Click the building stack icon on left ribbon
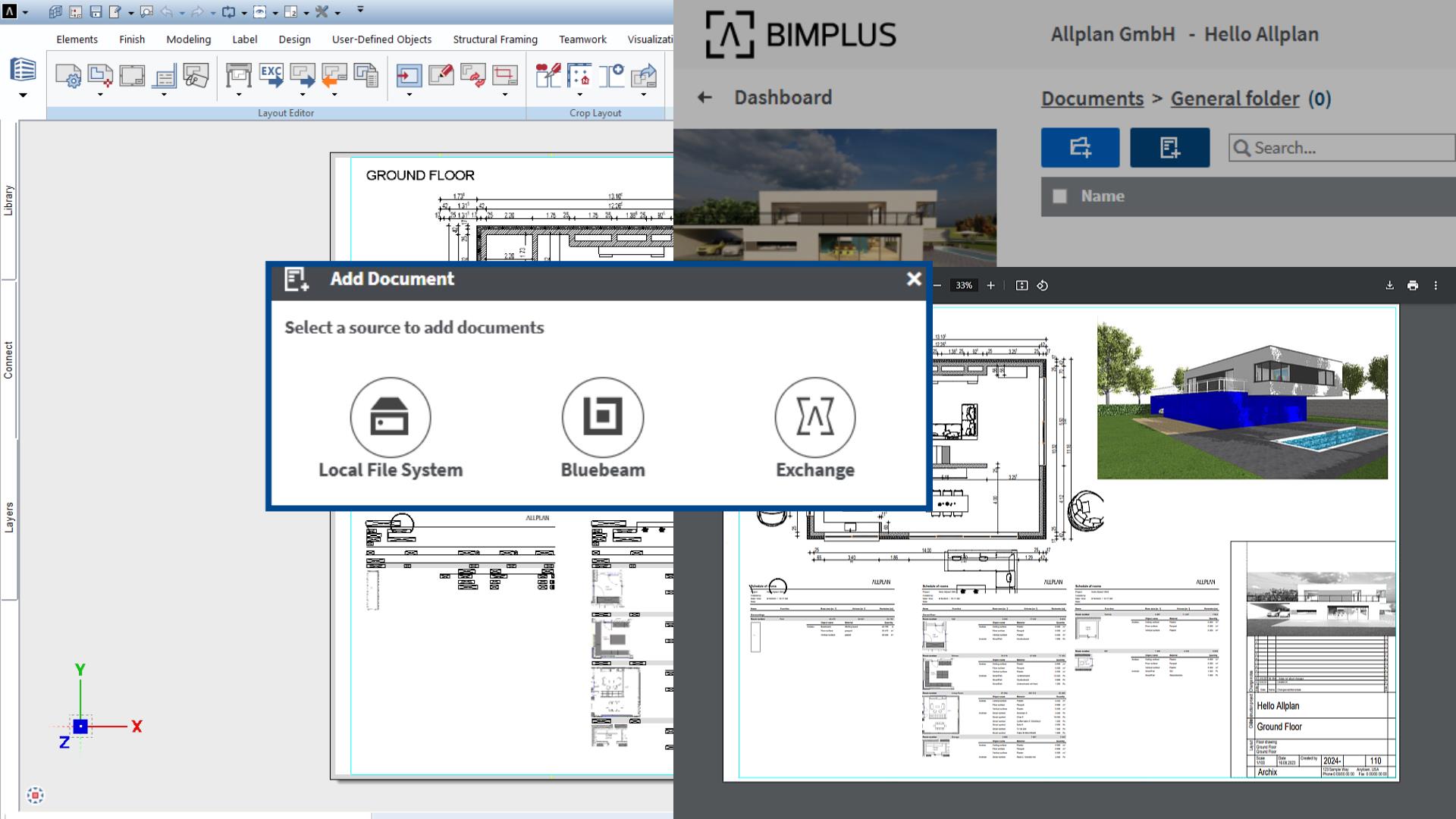Image resolution: width=1456 pixels, height=819 pixels. [23, 70]
